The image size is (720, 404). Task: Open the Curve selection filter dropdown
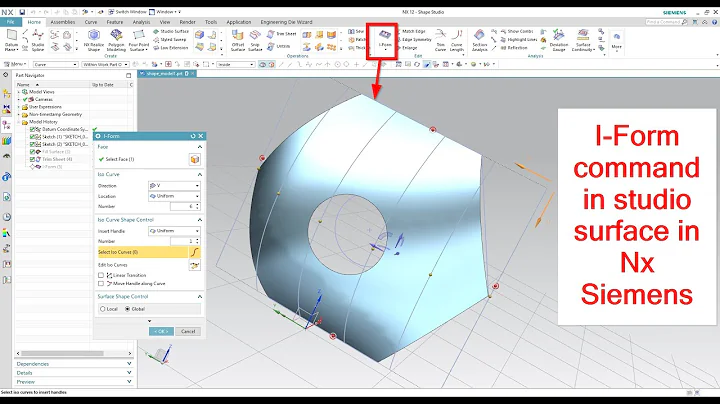click(x=55, y=64)
